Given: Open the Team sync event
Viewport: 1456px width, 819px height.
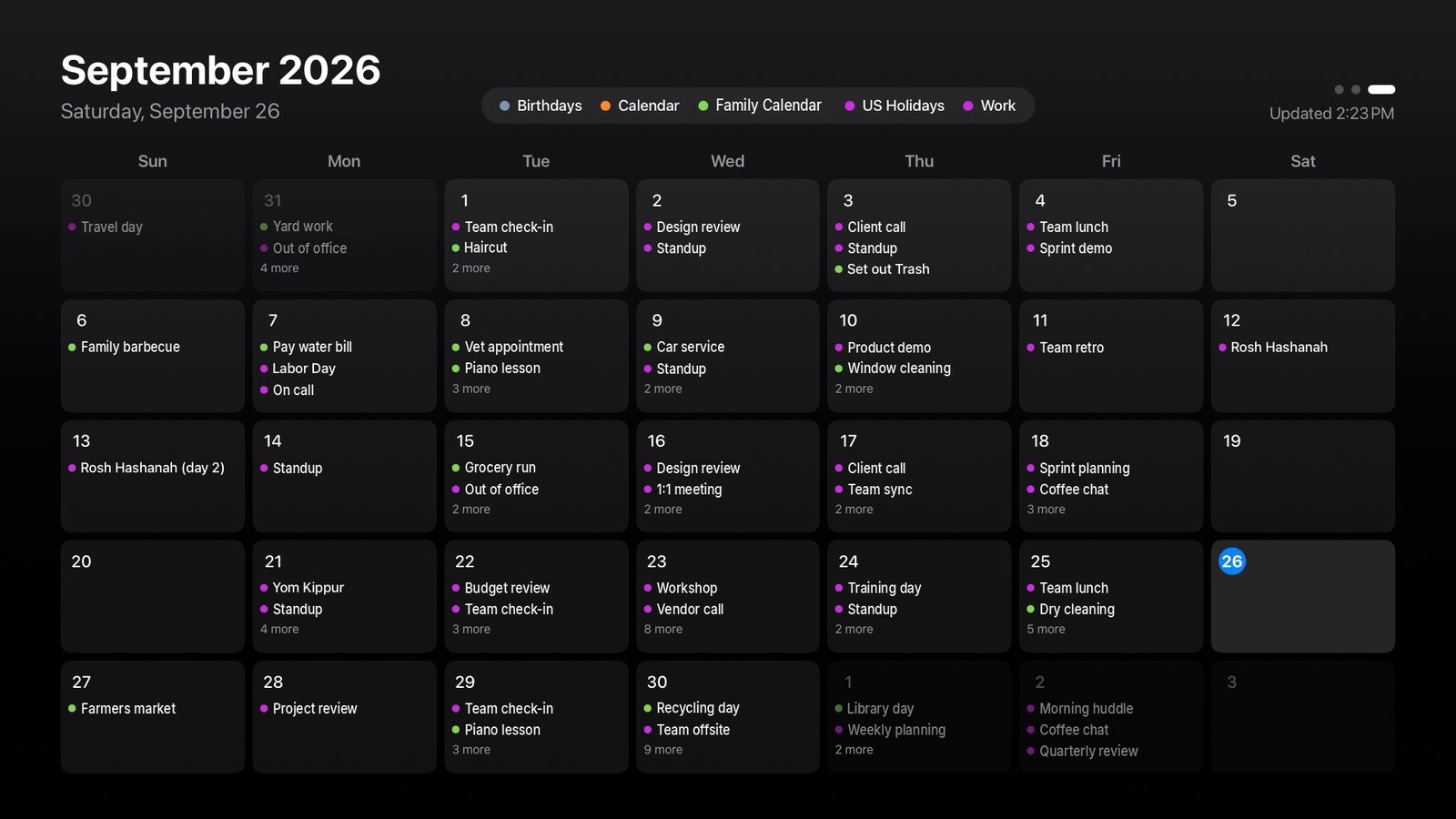Looking at the screenshot, I should coord(874,490).
